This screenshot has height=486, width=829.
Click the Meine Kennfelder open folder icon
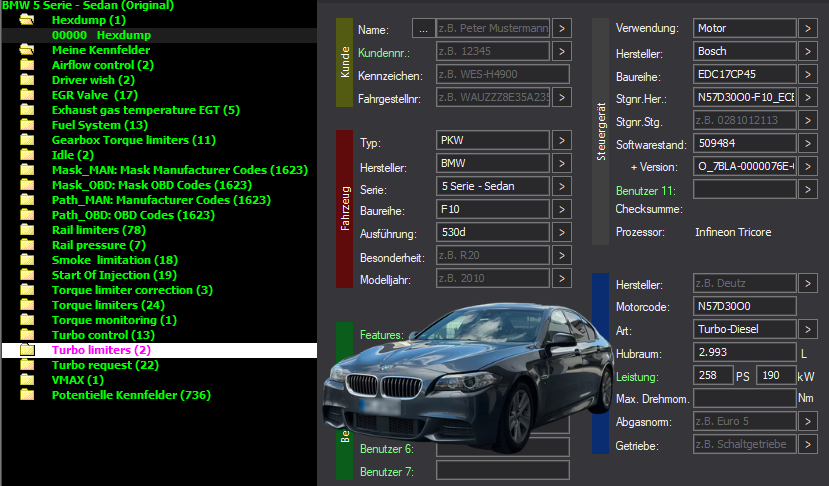pyautogui.click(x=27, y=50)
